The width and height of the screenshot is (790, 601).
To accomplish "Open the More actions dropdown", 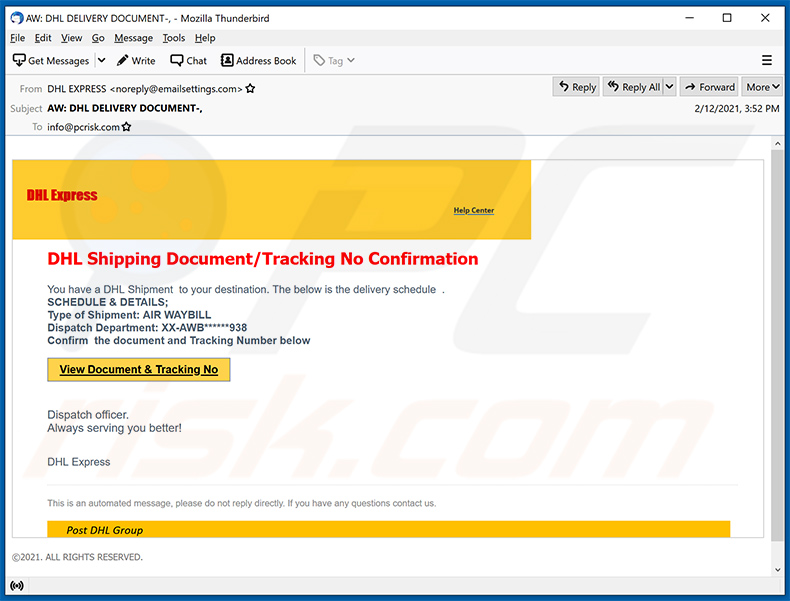I will point(762,87).
